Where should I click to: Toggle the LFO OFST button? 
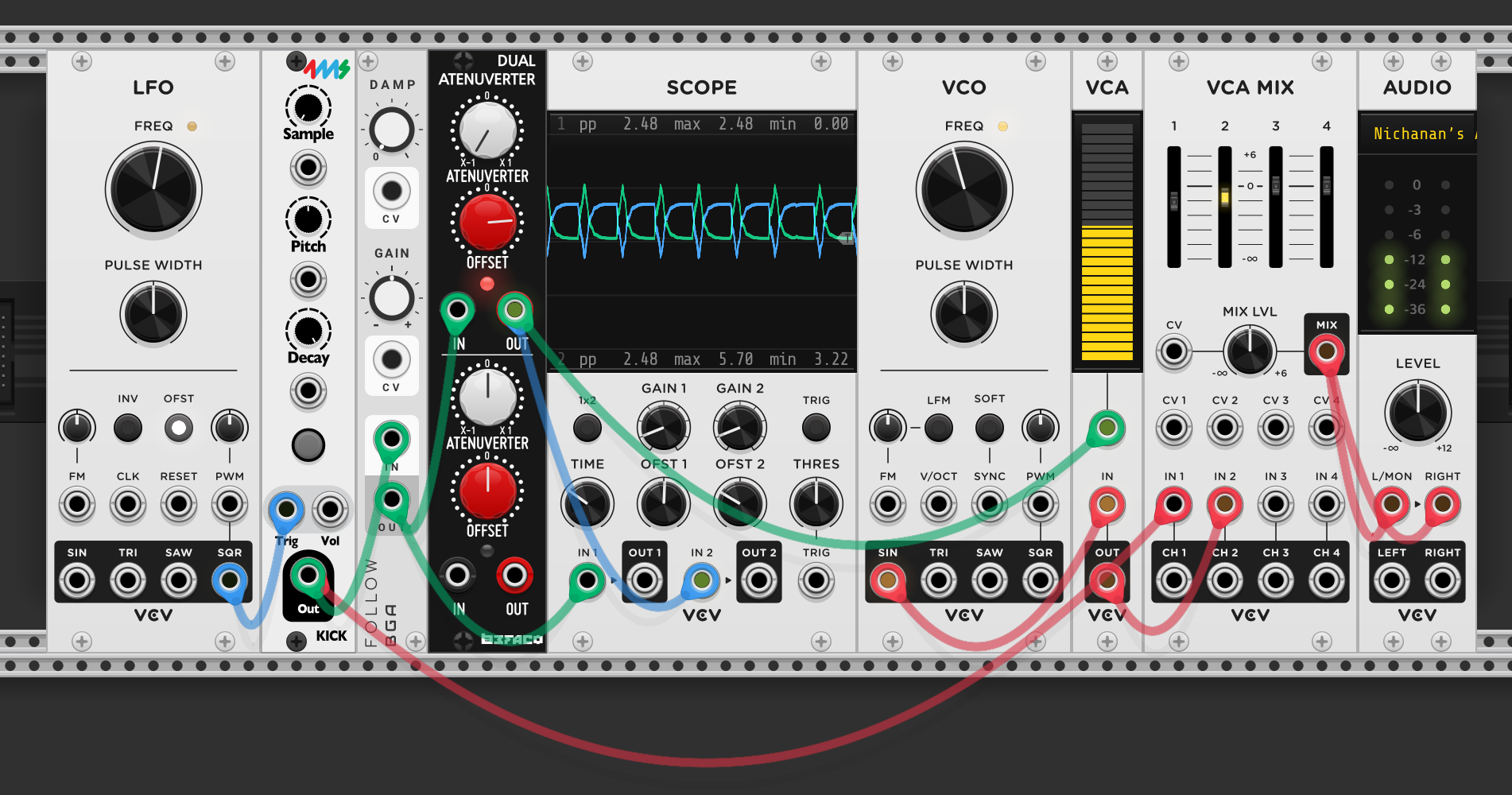tap(179, 428)
